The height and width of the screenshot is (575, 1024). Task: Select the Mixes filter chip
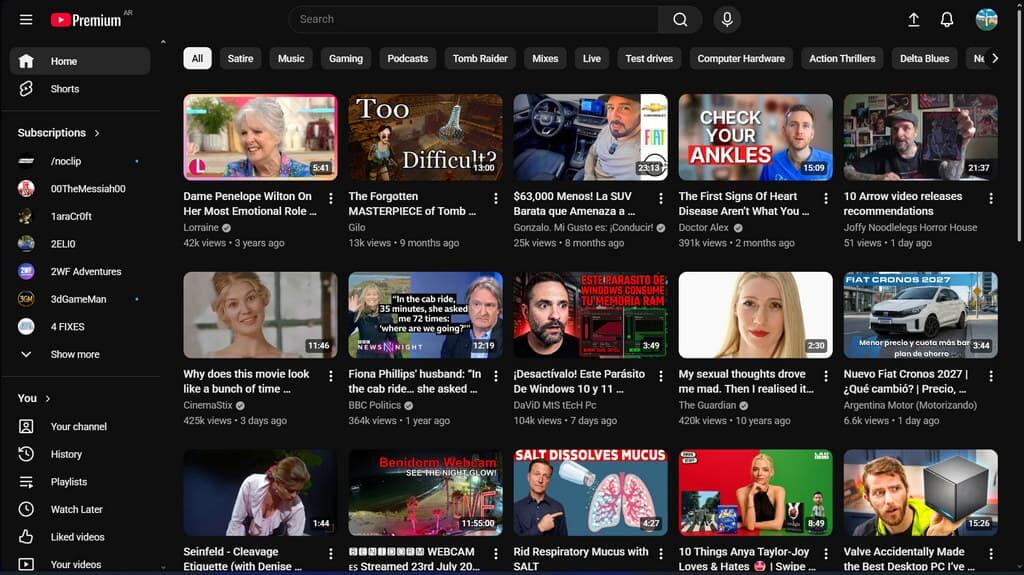click(x=545, y=58)
